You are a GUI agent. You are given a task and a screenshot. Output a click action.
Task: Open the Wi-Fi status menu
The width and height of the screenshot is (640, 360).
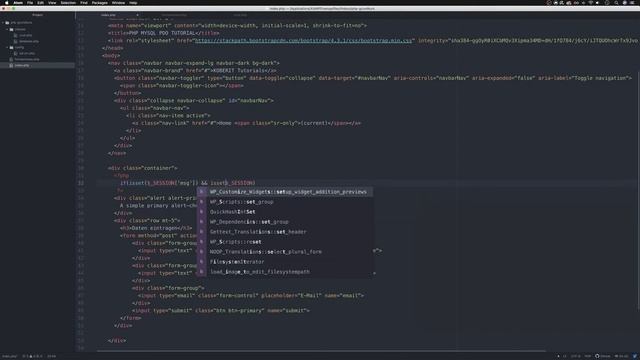pyautogui.click(x=590, y=2)
